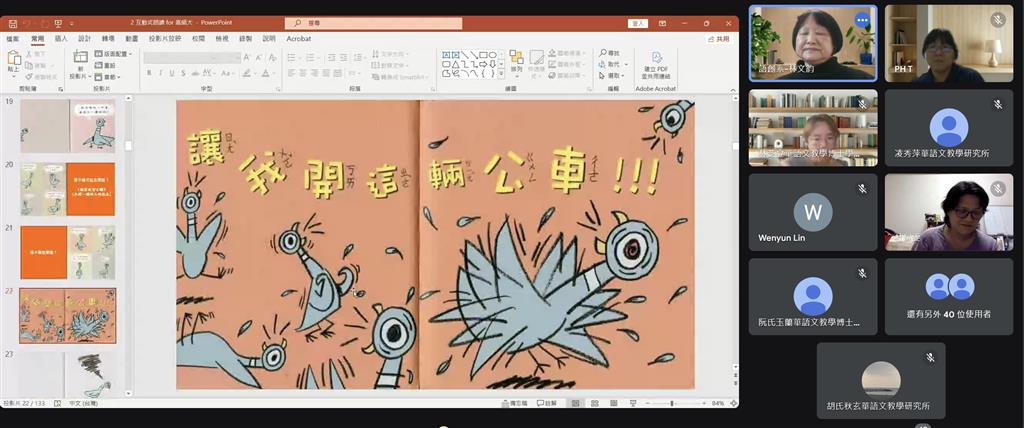
Task: Open the Notes (備忘稿) pane from status bar
Action: point(514,403)
